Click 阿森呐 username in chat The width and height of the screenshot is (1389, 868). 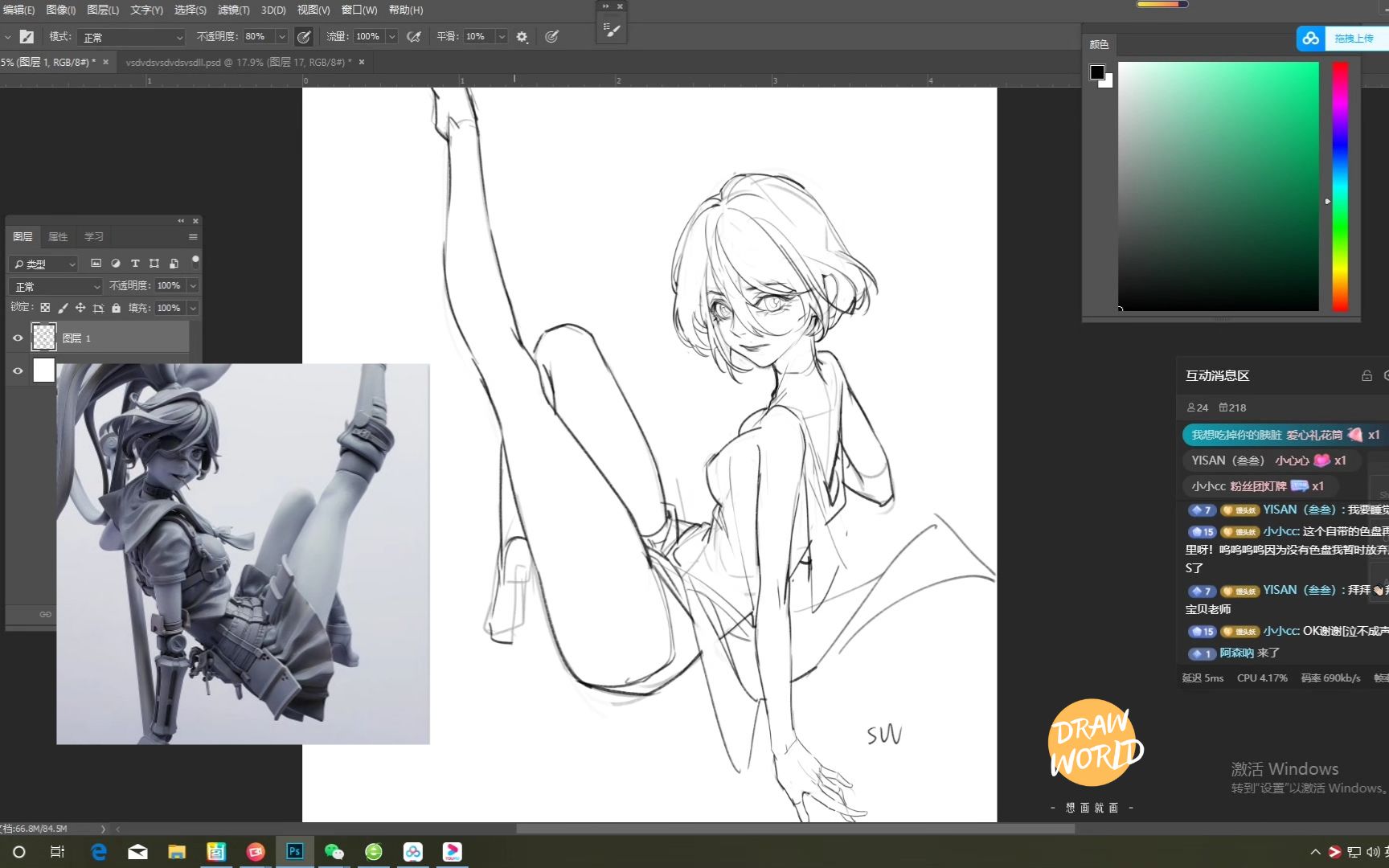(1236, 653)
